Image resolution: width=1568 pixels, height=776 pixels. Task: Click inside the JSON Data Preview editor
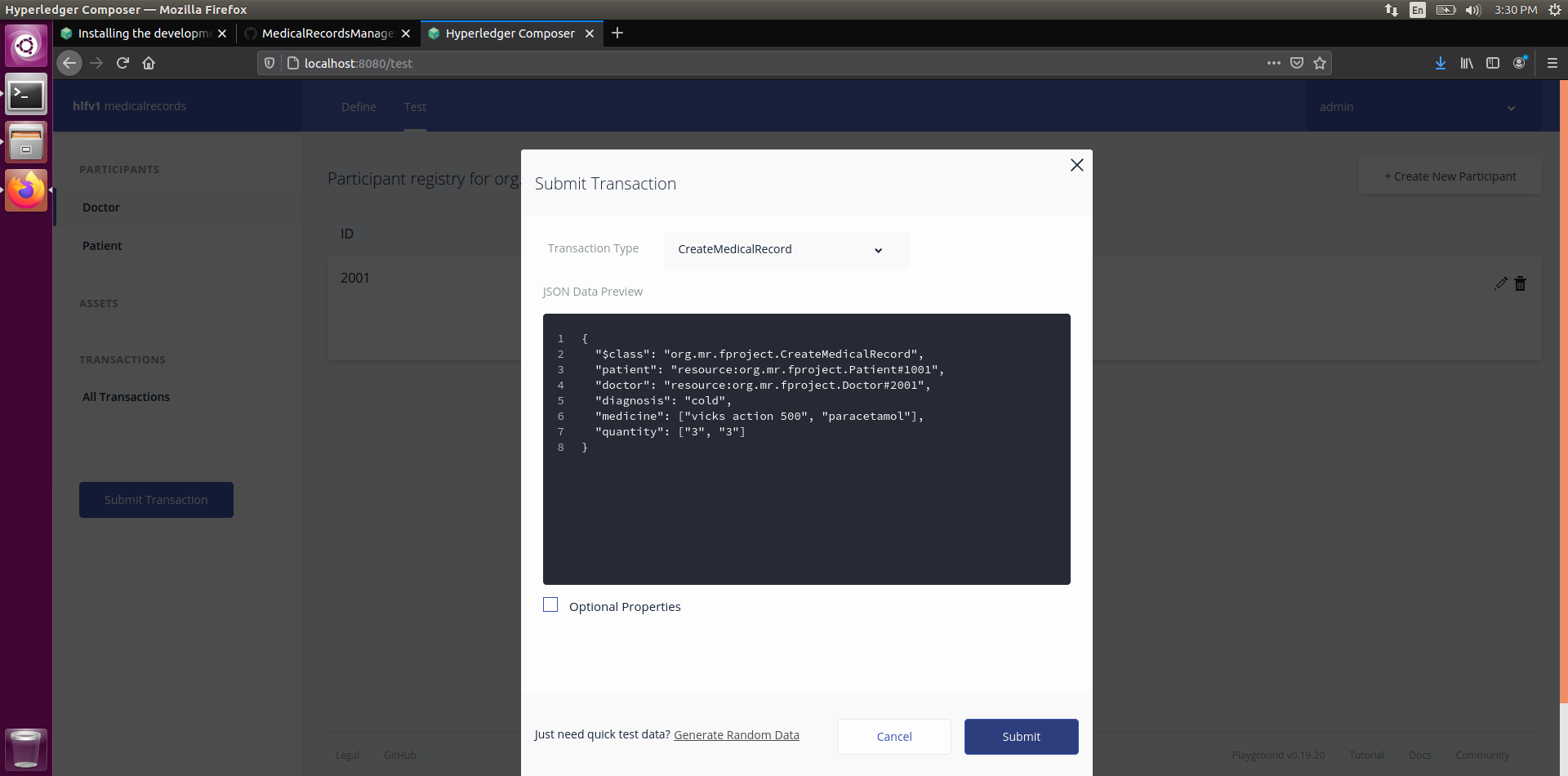point(806,449)
